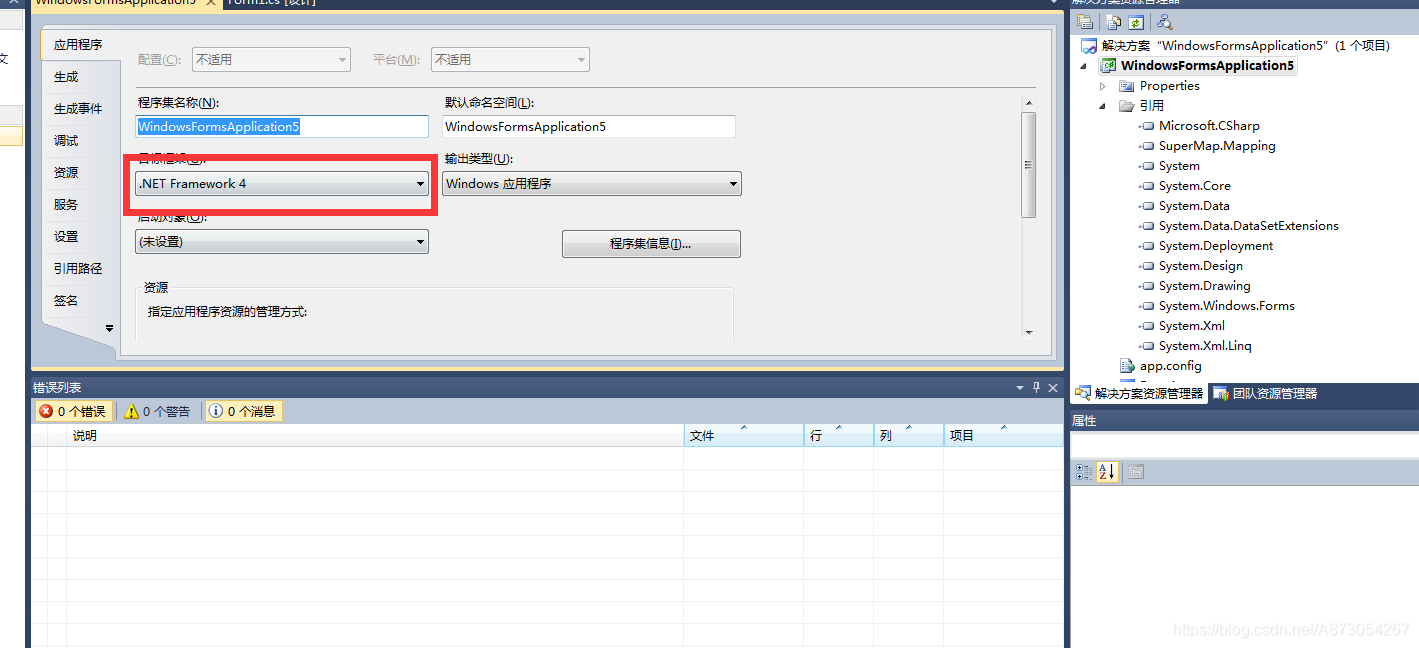
Task: Open the (未设置) startup object dropdown
Action: pos(420,241)
